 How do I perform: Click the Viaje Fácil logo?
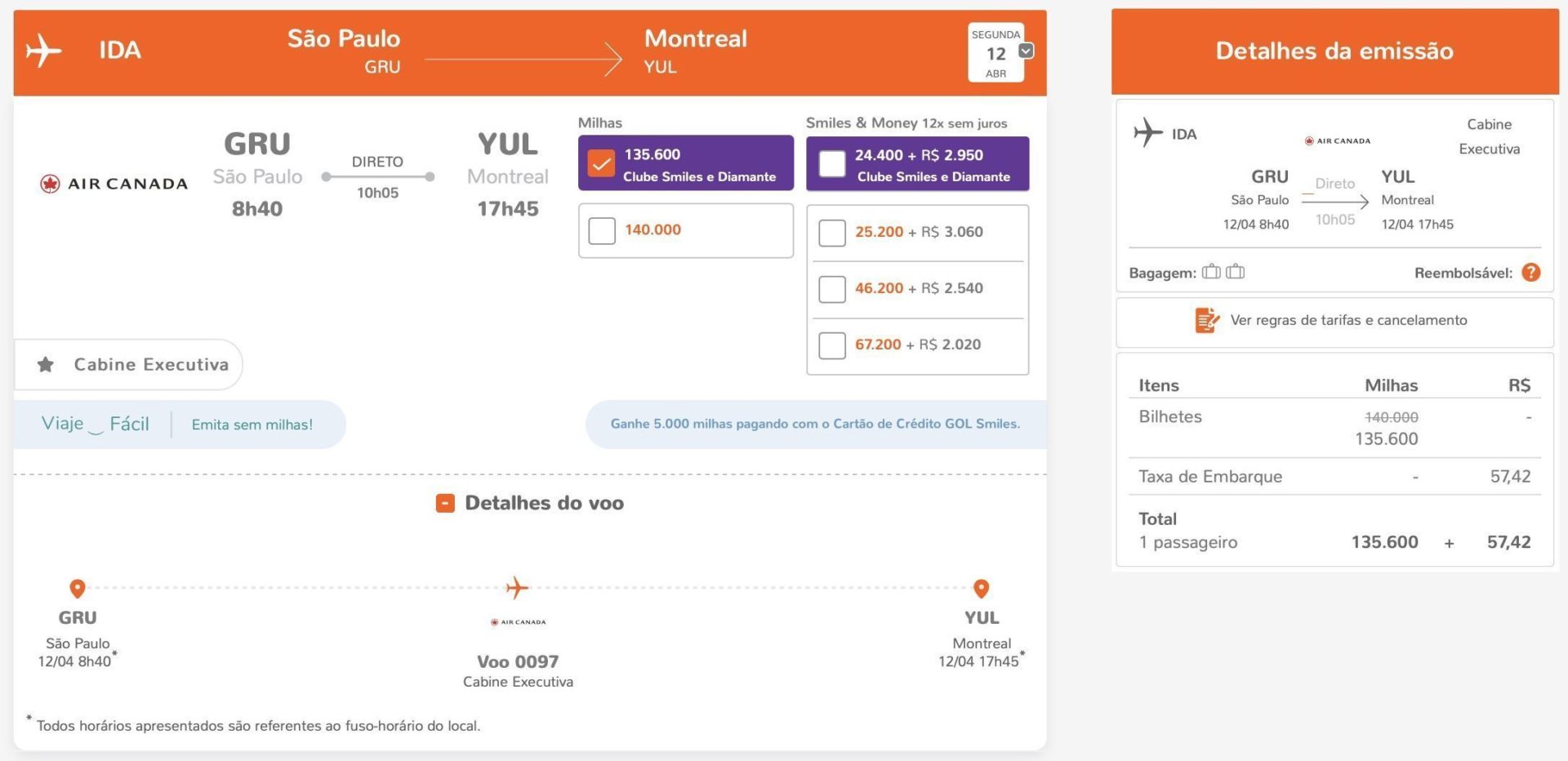(x=96, y=424)
